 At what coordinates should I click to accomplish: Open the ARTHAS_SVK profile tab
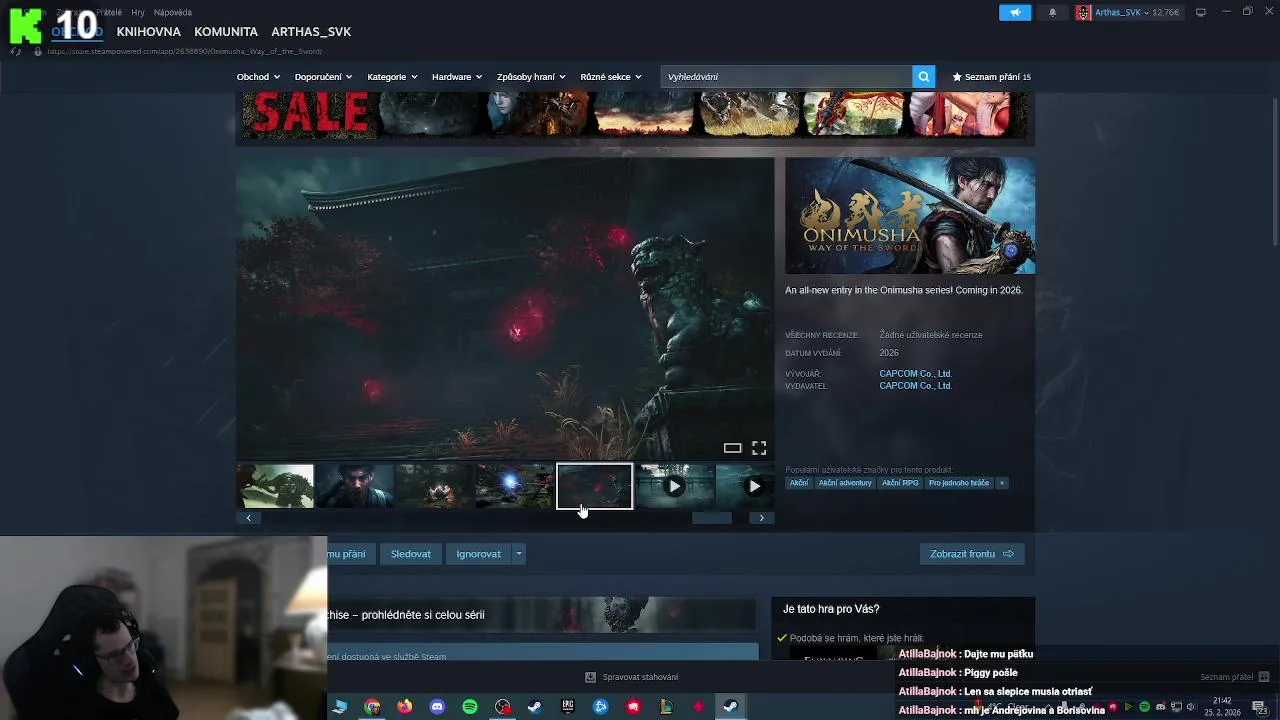point(311,32)
